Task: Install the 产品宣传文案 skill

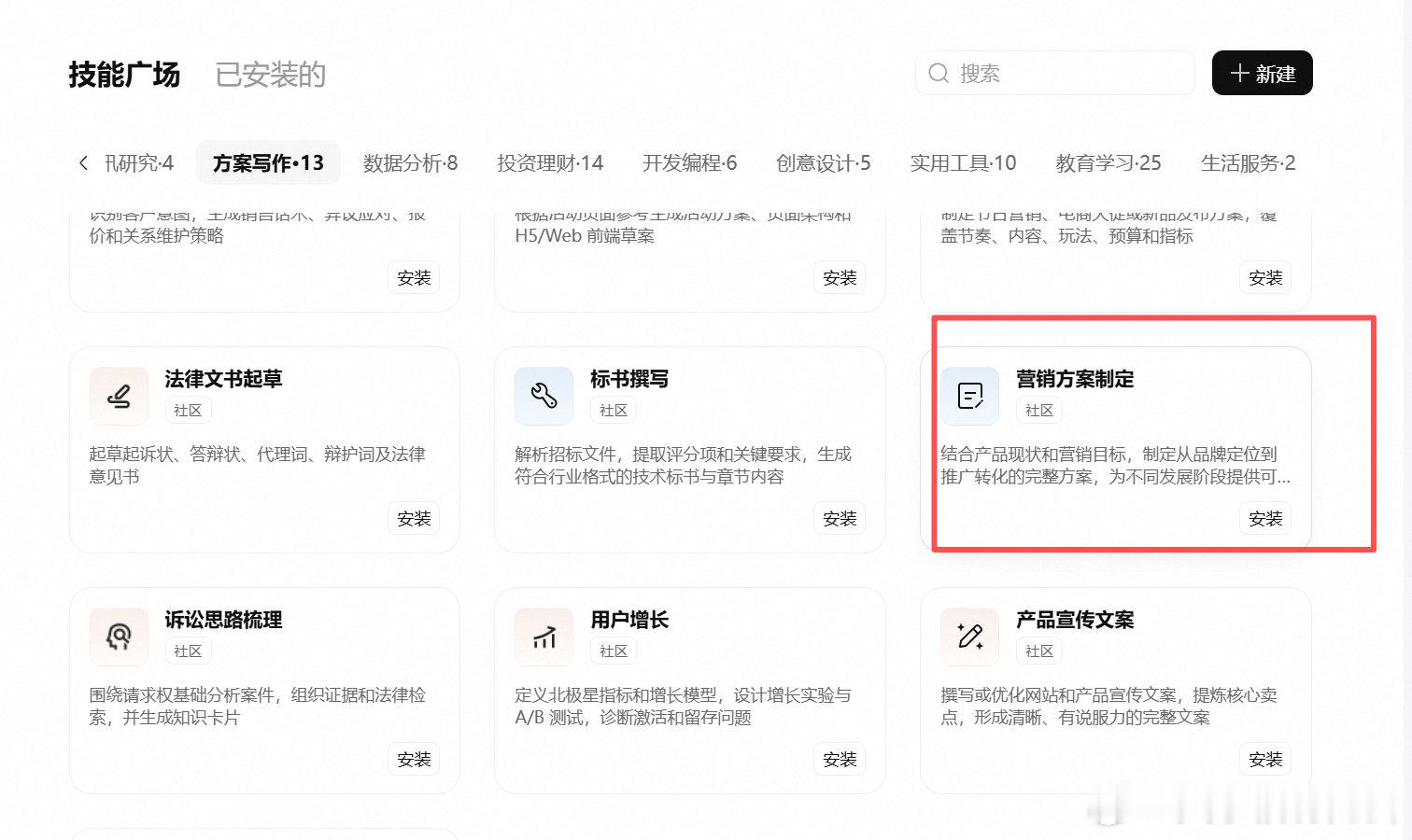Action: (1265, 759)
